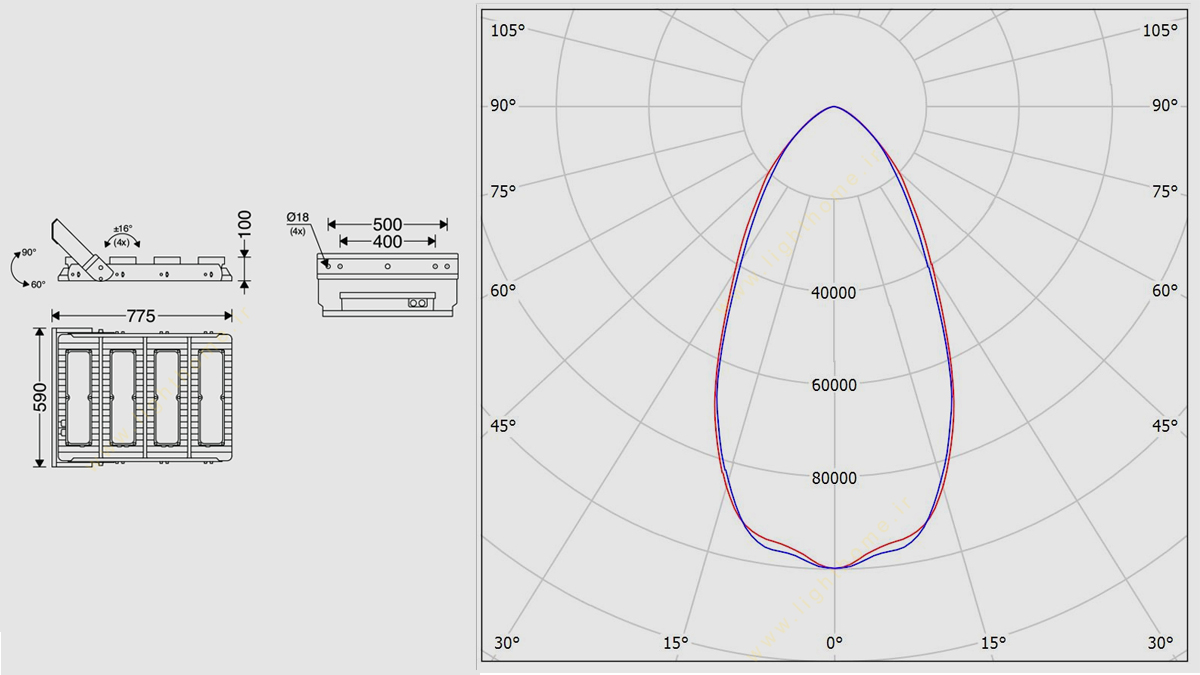Click the 15° label right of 0°
1200x675 pixels.
[x=992, y=642]
